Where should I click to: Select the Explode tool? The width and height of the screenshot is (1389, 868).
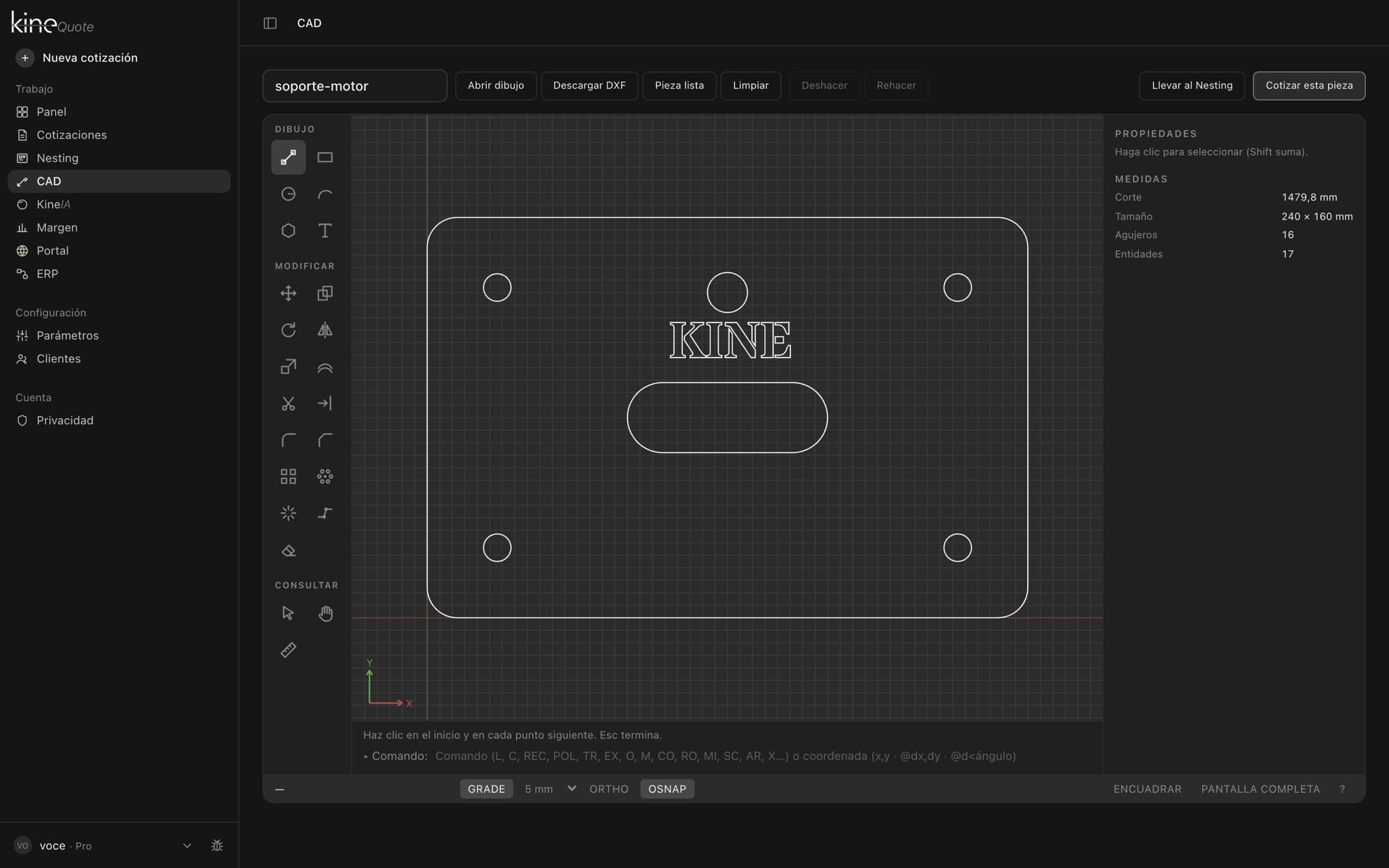click(x=288, y=514)
